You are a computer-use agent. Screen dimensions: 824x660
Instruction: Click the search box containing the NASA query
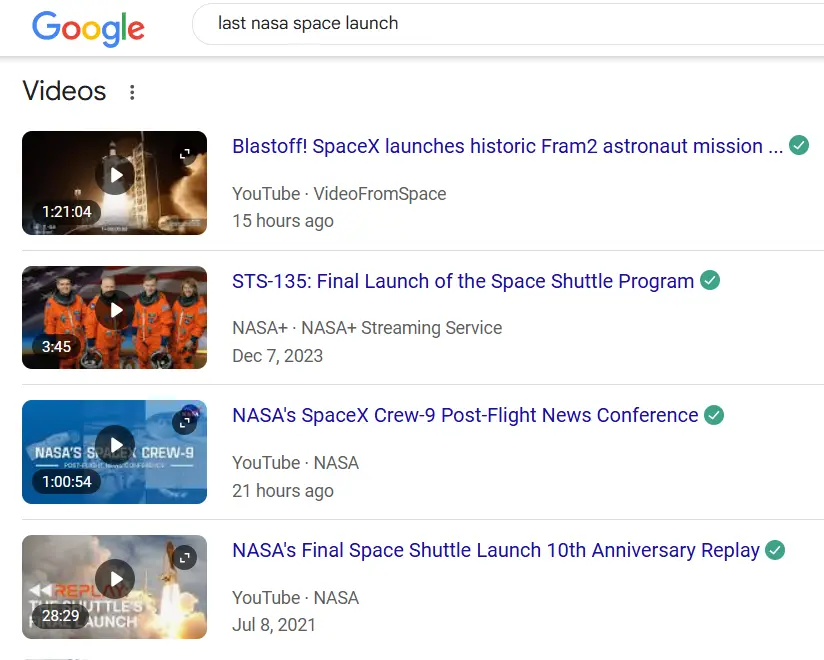[x=500, y=24]
